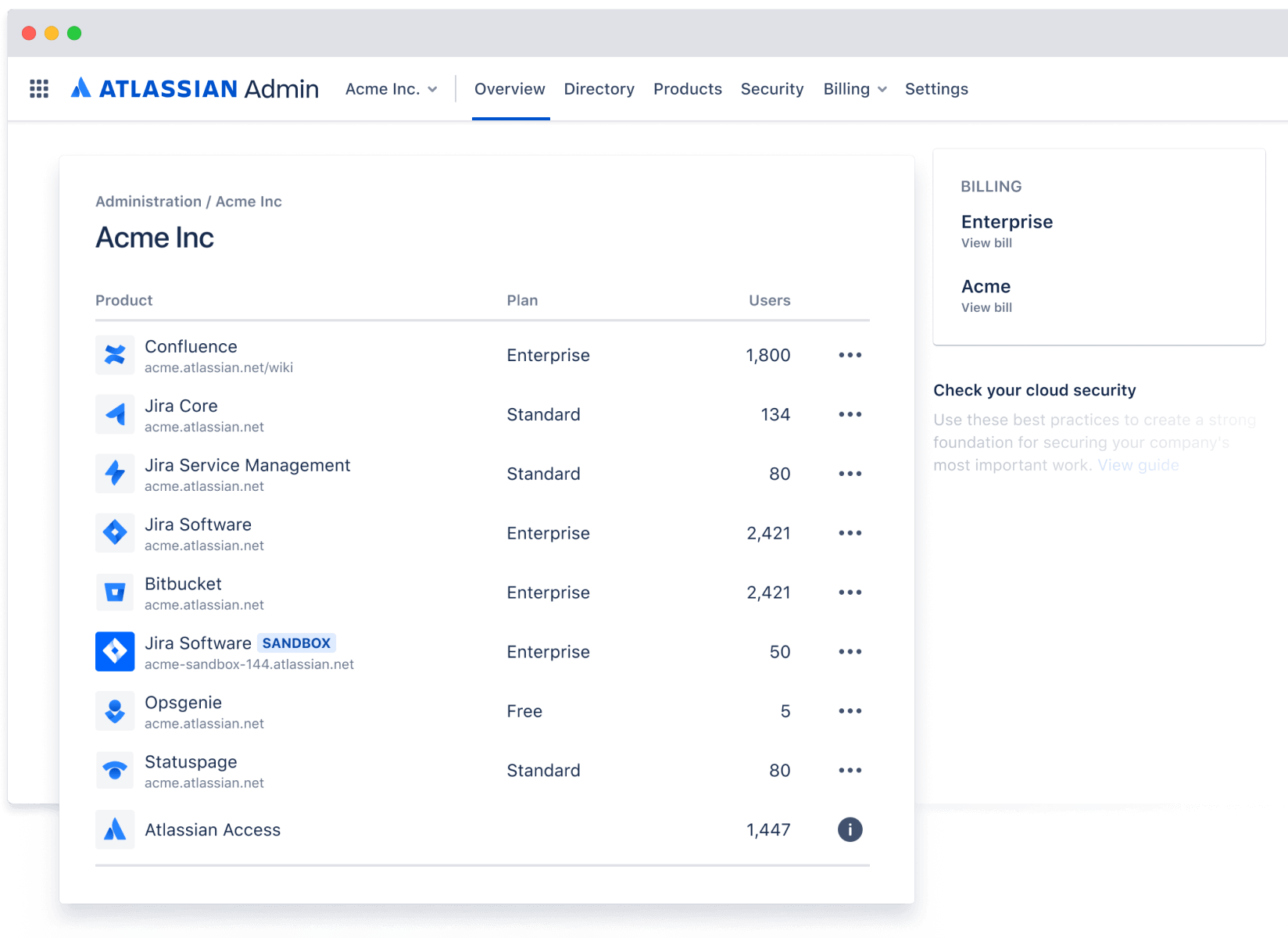Open the app switcher grid icon
The width and height of the screenshot is (1288, 938).
click(38, 88)
